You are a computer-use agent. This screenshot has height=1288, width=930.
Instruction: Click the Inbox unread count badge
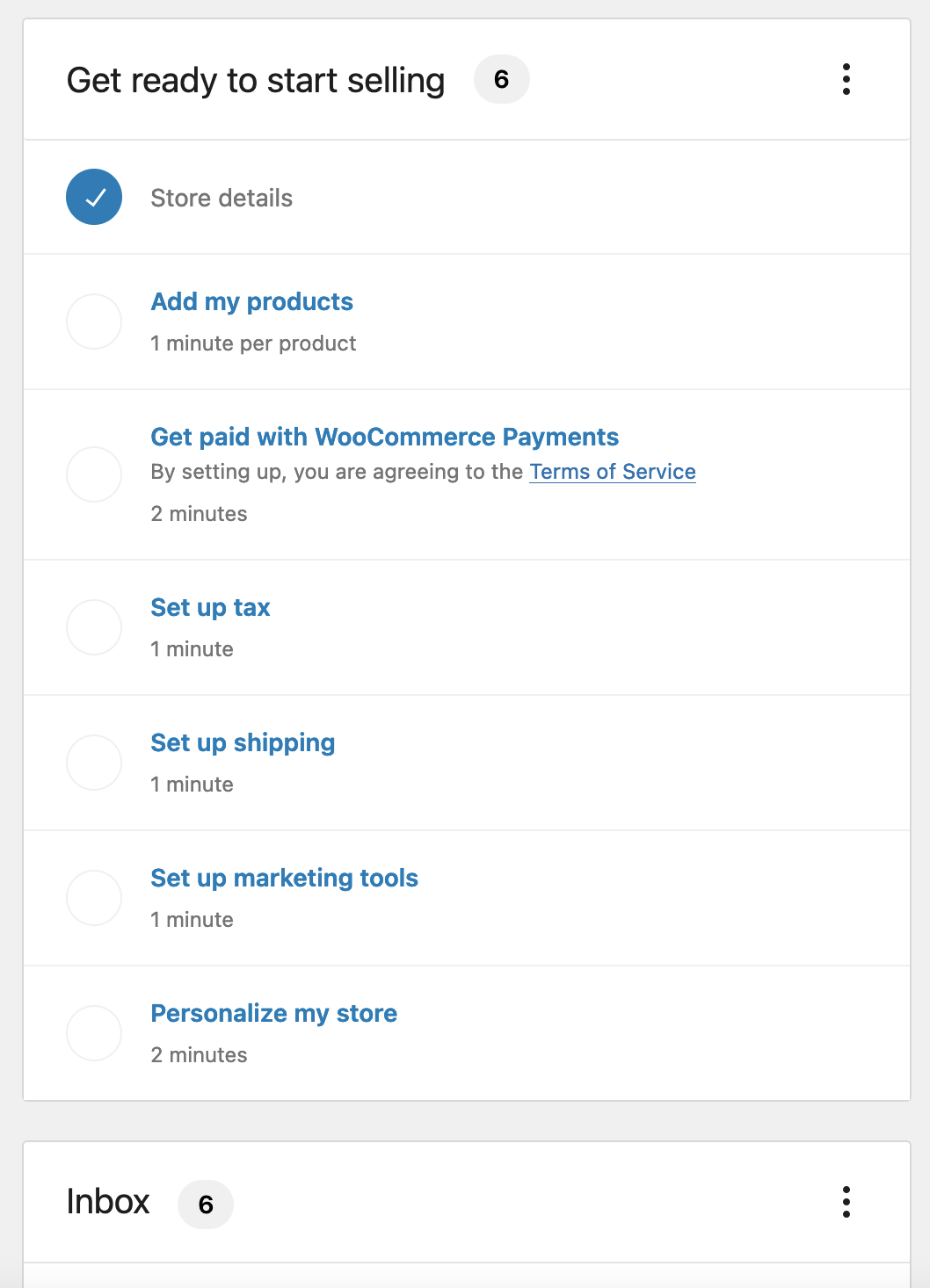coord(206,1205)
